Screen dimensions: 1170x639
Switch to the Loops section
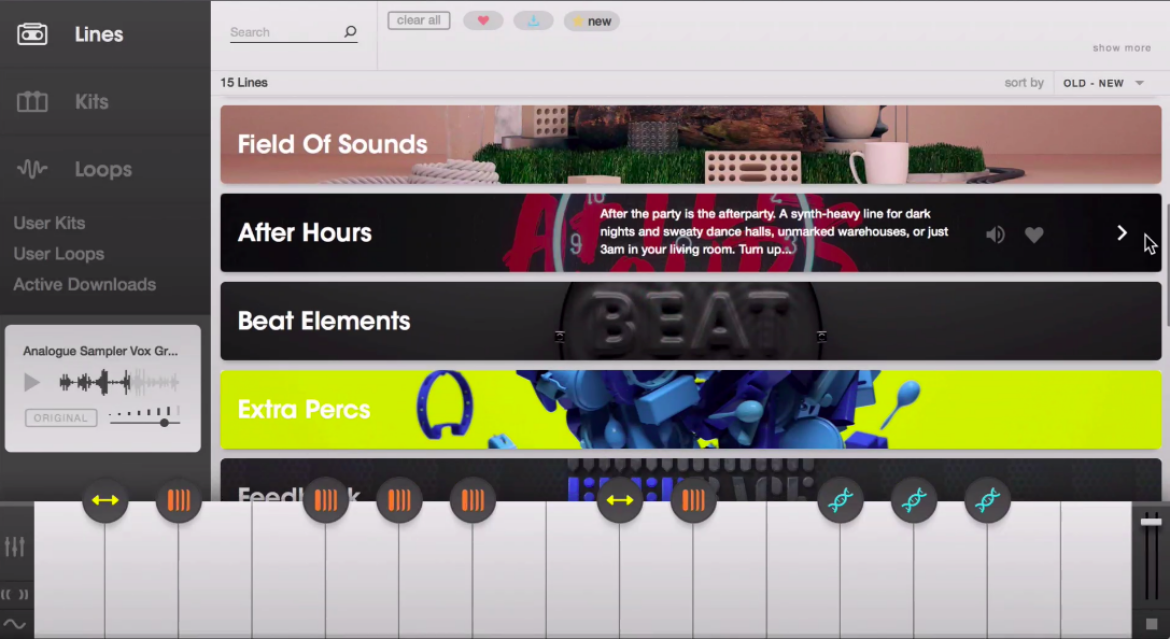point(103,169)
